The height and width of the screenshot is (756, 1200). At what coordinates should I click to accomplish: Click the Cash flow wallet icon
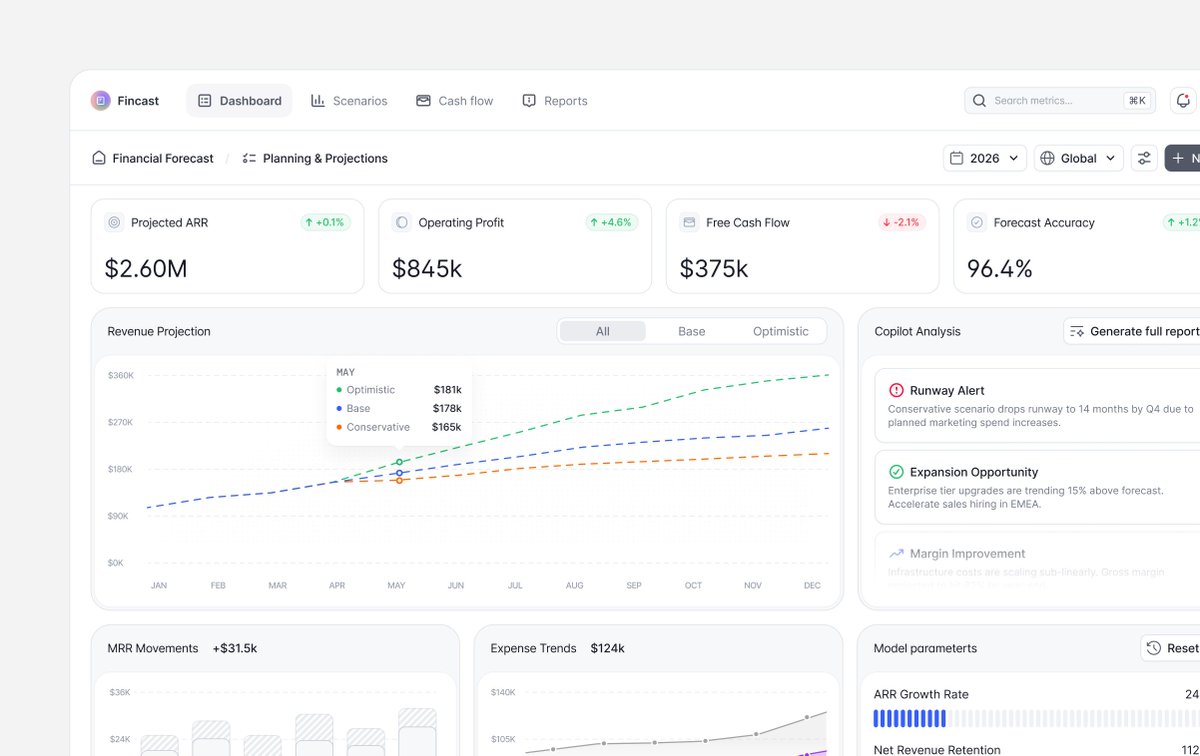pos(423,100)
